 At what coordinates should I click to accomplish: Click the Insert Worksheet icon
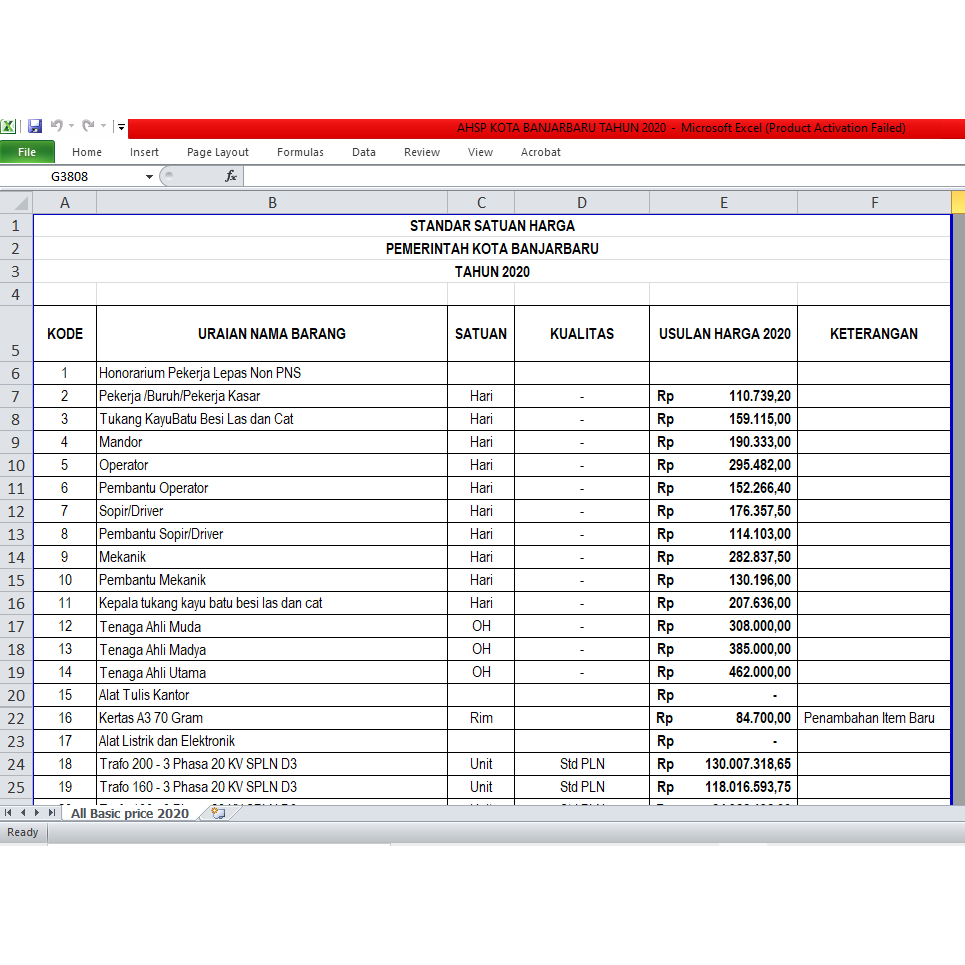[218, 813]
